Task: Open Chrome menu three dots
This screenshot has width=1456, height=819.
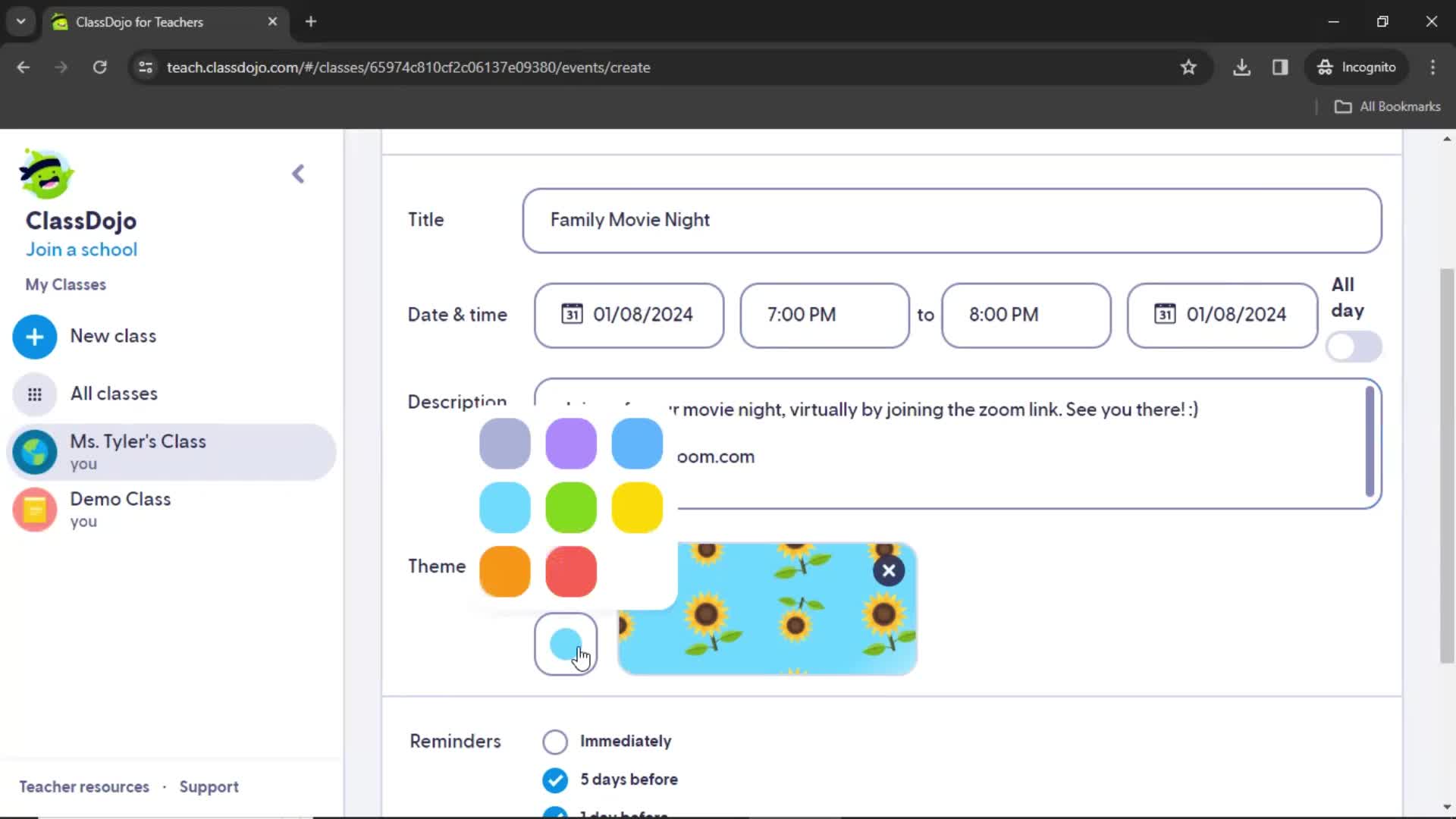Action: pyautogui.click(x=1432, y=67)
